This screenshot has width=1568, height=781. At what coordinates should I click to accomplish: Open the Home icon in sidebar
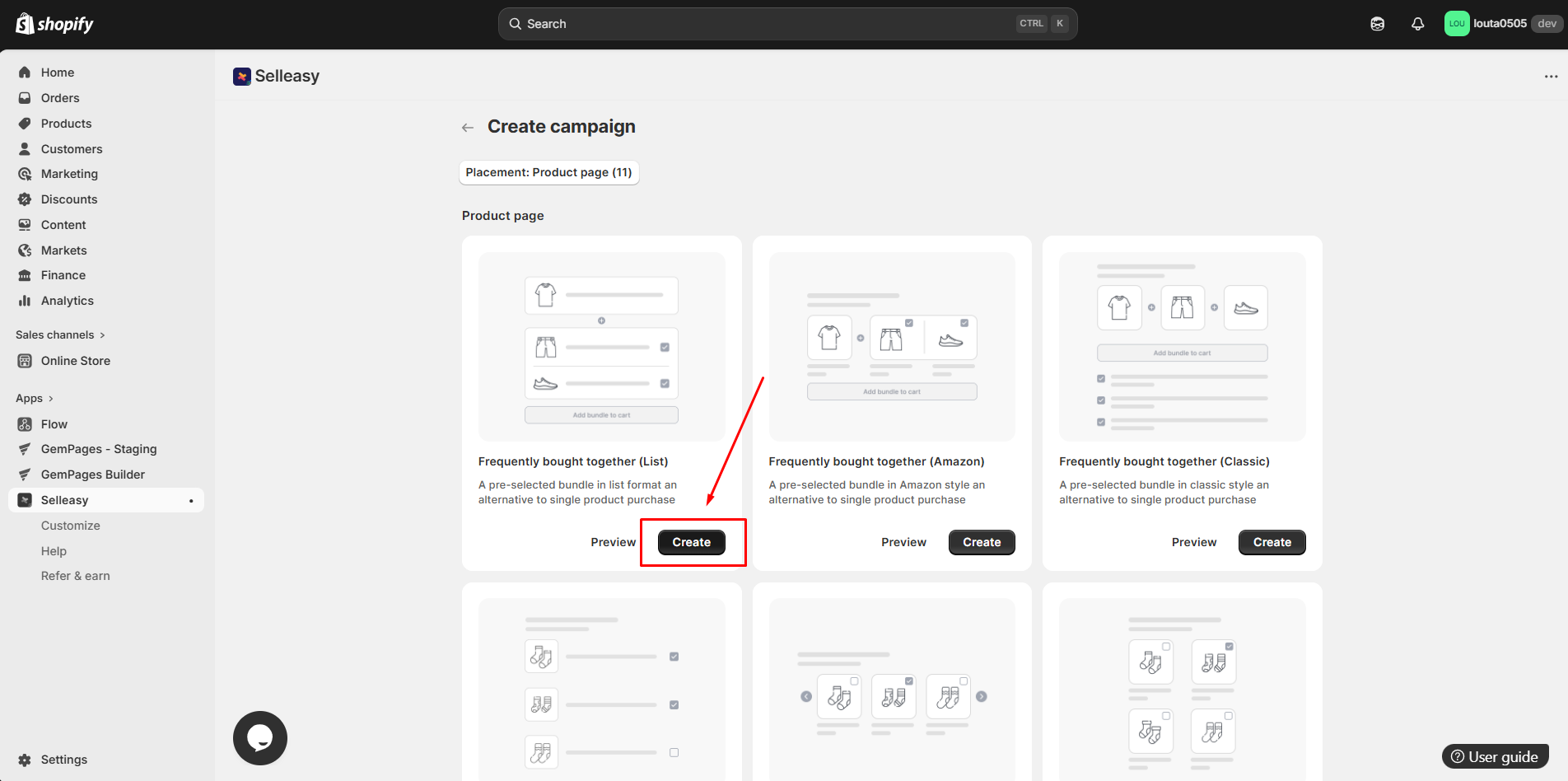coord(25,72)
